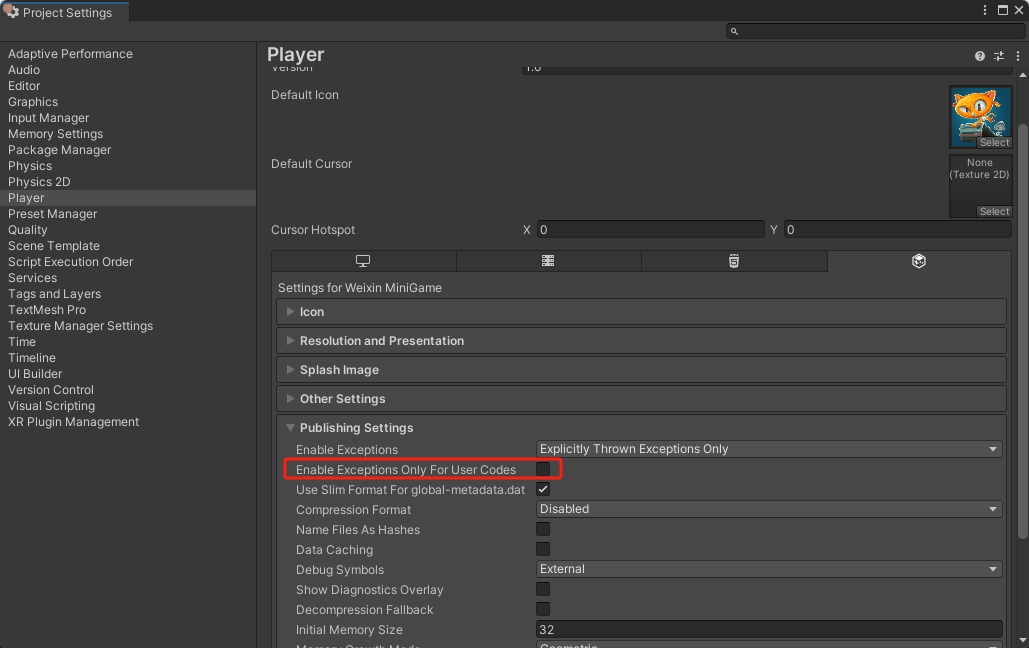Viewport: 1029px width, 648px height.
Task: Open the Compression Format dropdown
Action: [768, 509]
